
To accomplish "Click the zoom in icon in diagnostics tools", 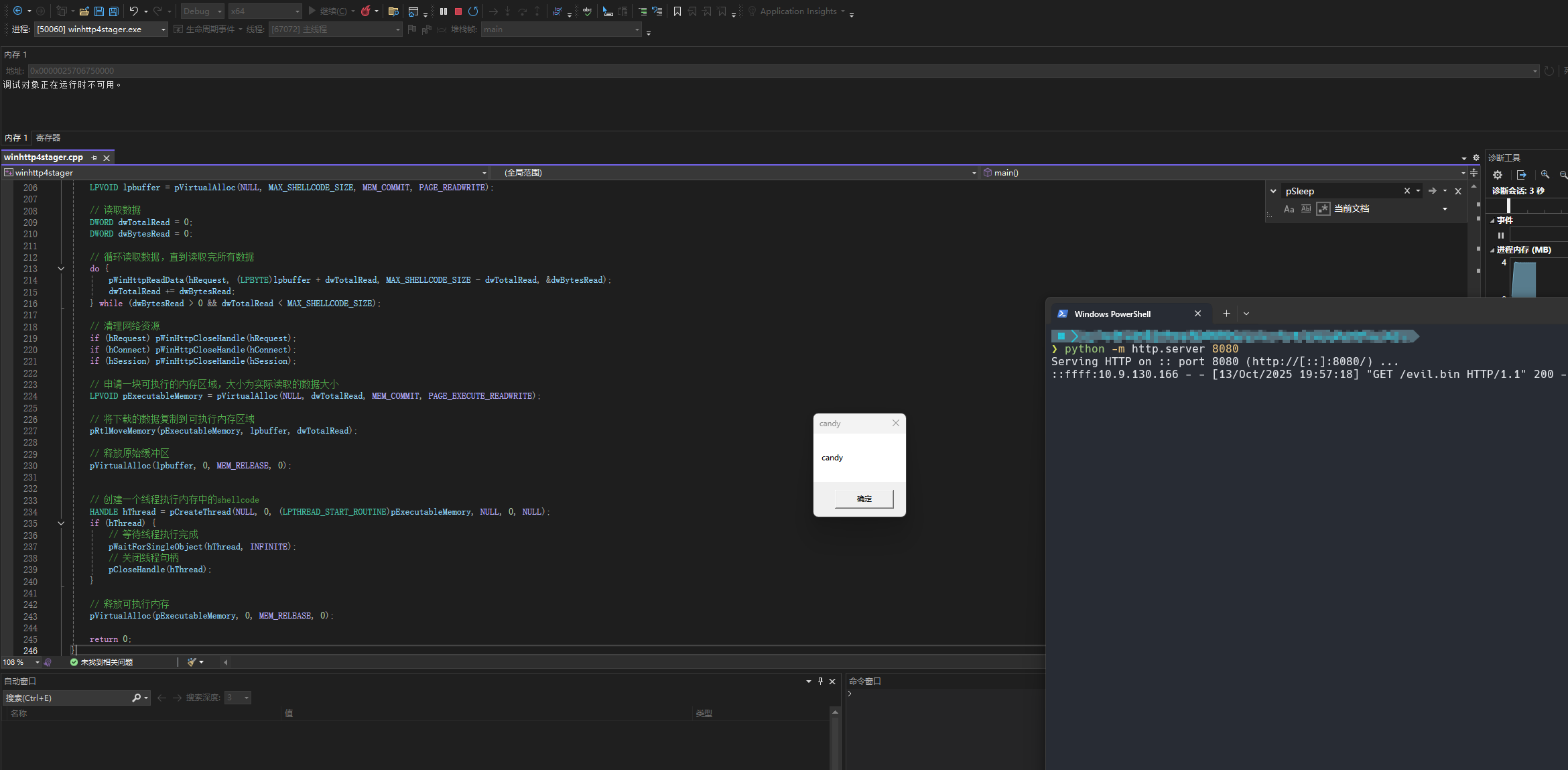I will point(1545,175).
